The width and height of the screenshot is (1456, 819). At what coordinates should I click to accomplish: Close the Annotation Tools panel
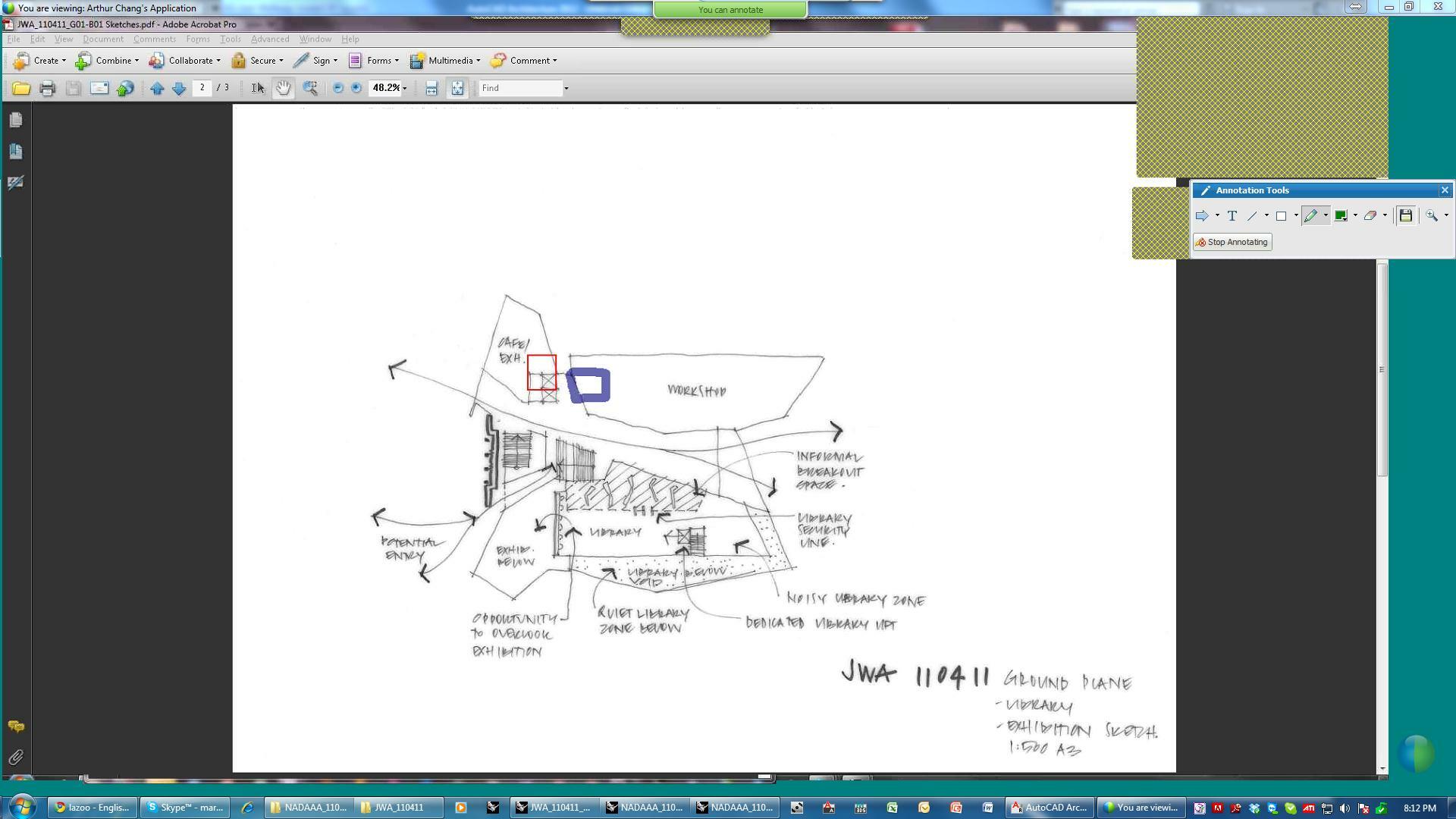click(x=1445, y=190)
